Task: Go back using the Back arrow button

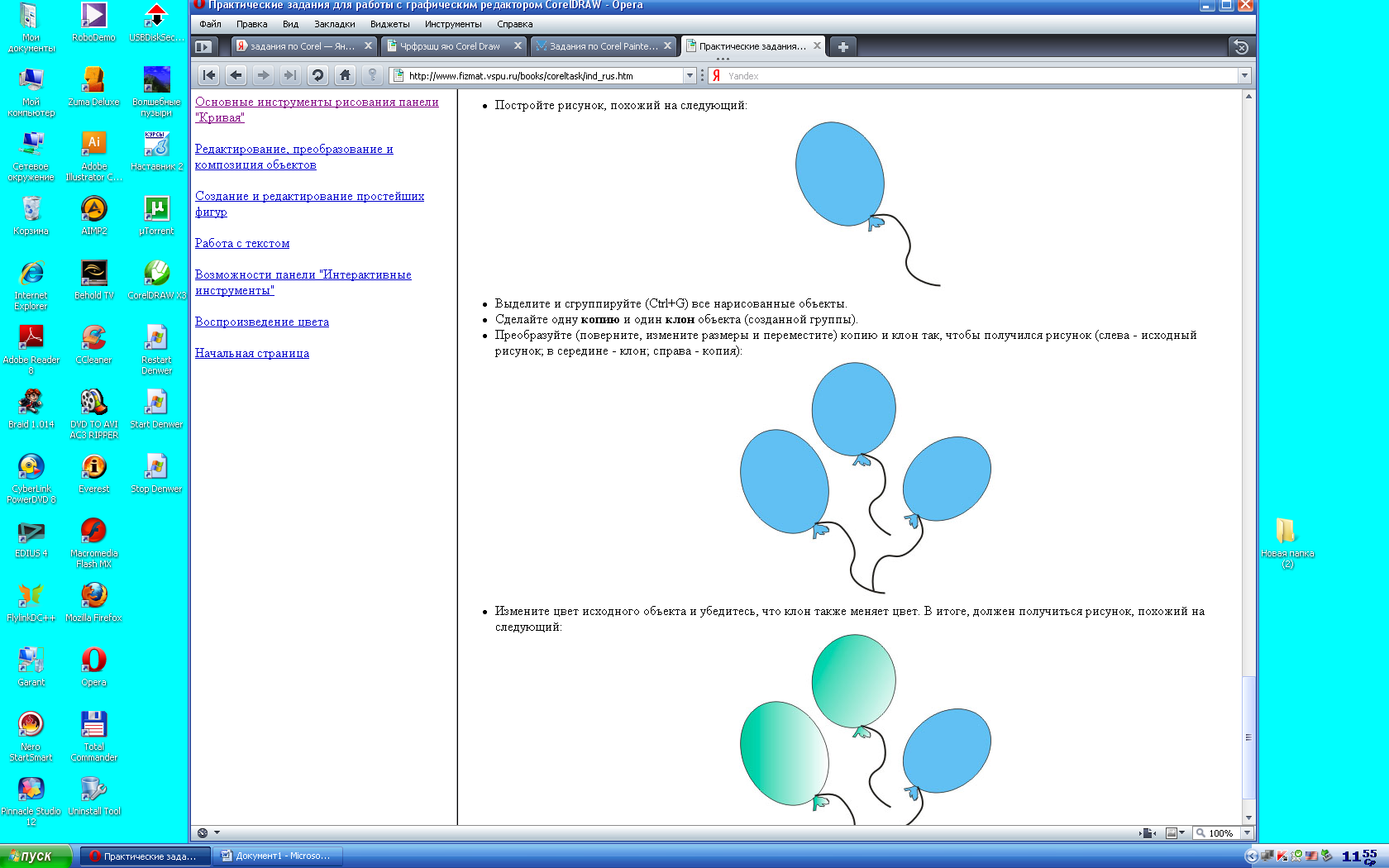Action: pyautogui.click(x=236, y=75)
